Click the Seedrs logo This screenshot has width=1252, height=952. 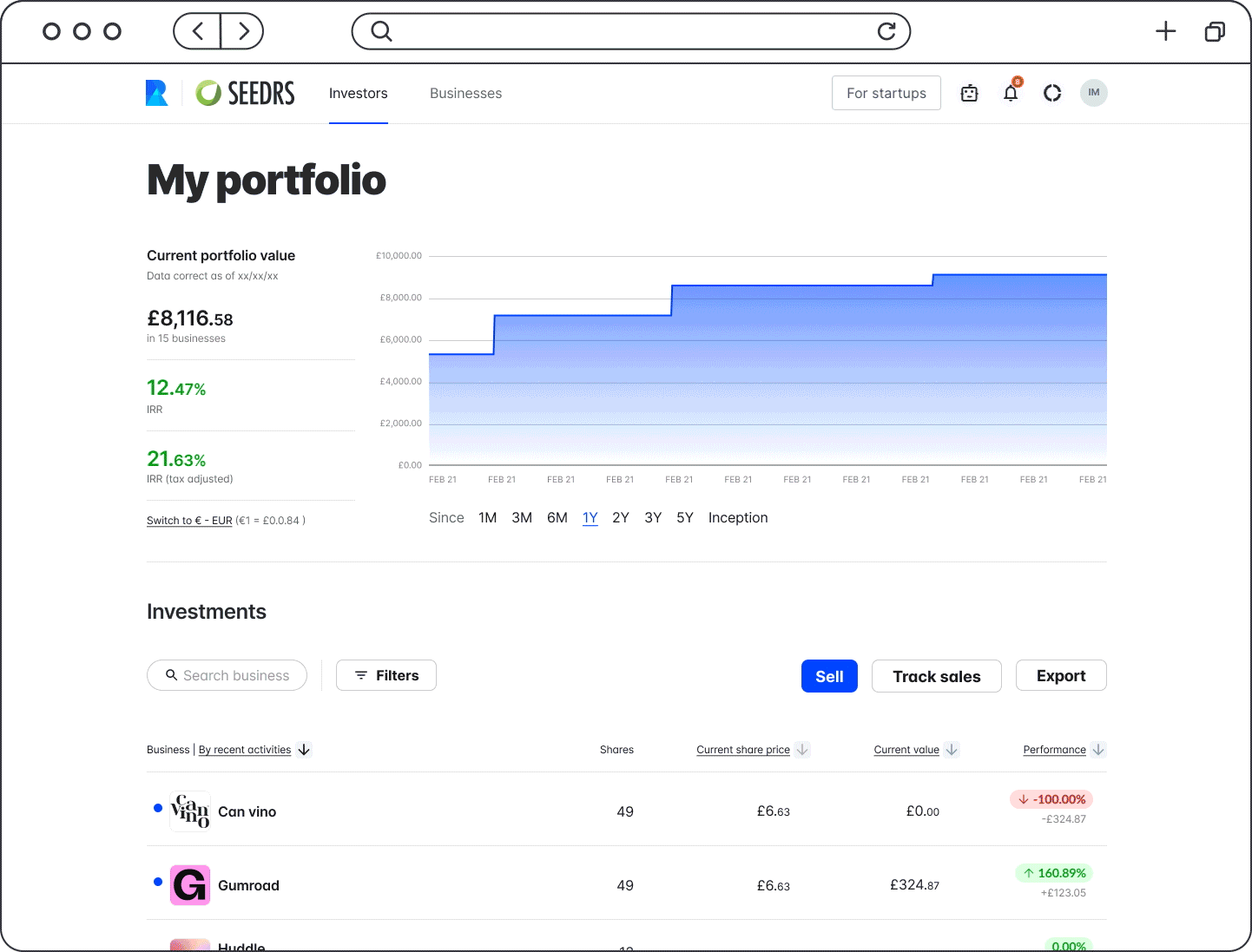(x=245, y=93)
